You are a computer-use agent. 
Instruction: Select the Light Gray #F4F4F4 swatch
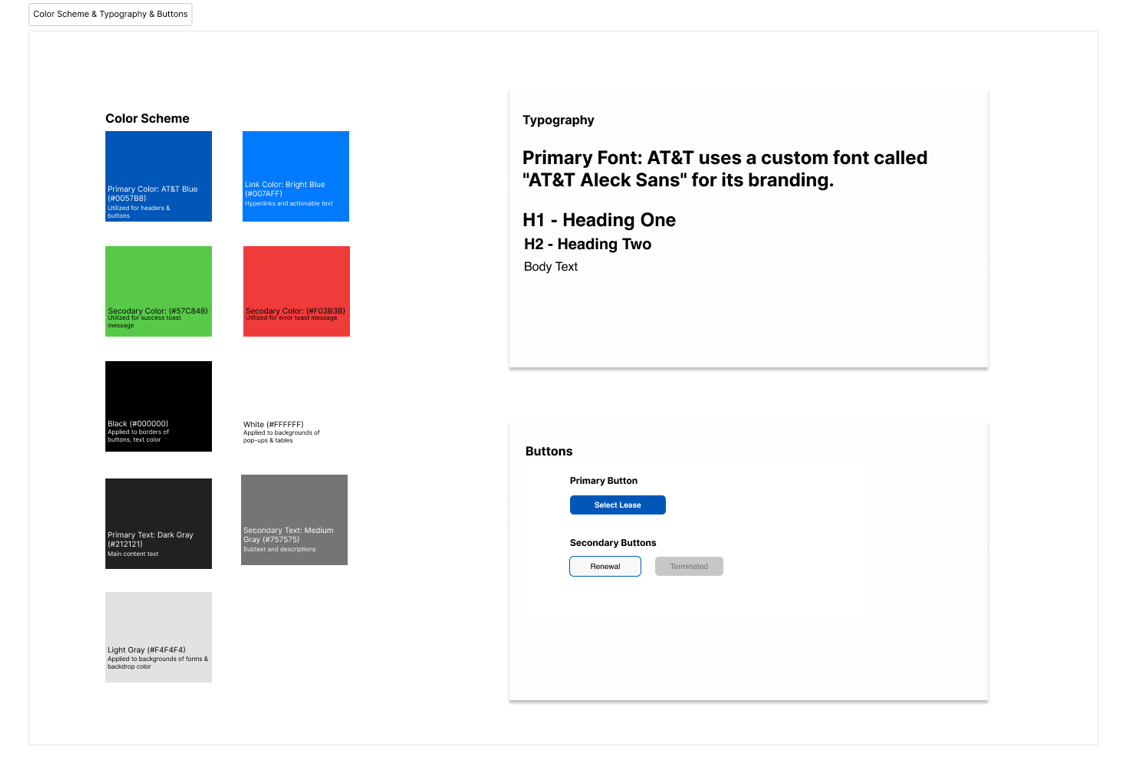[x=158, y=637]
